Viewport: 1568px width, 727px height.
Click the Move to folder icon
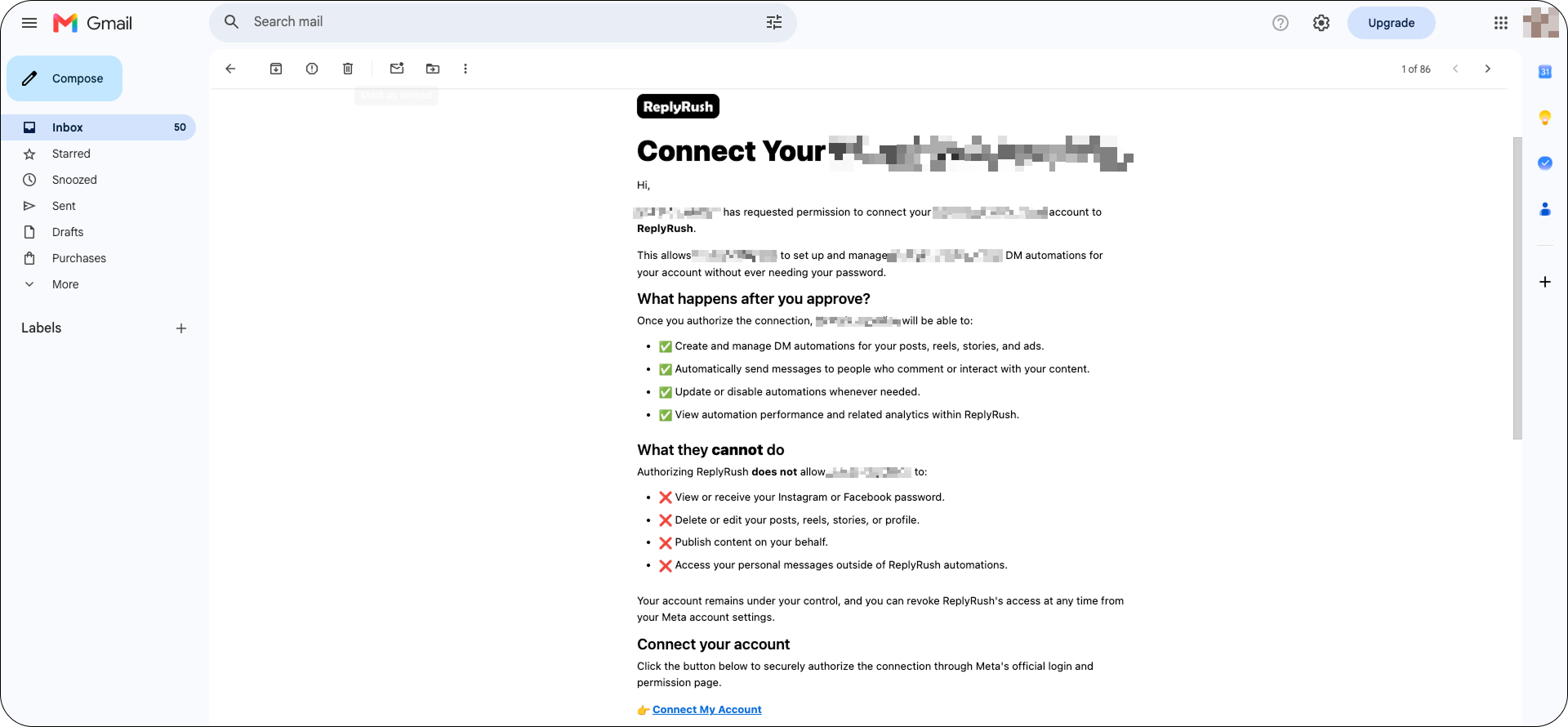pyautogui.click(x=433, y=69)
